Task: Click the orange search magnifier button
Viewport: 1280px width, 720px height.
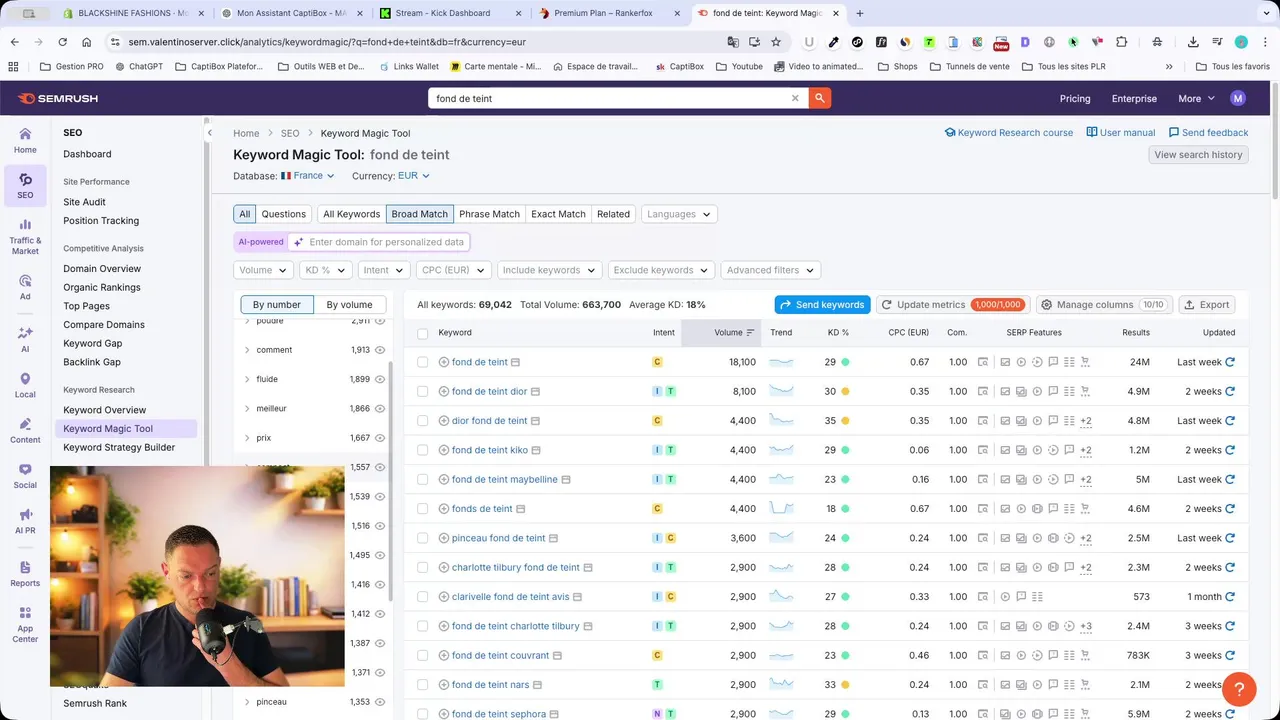Action: coord(820,98)
